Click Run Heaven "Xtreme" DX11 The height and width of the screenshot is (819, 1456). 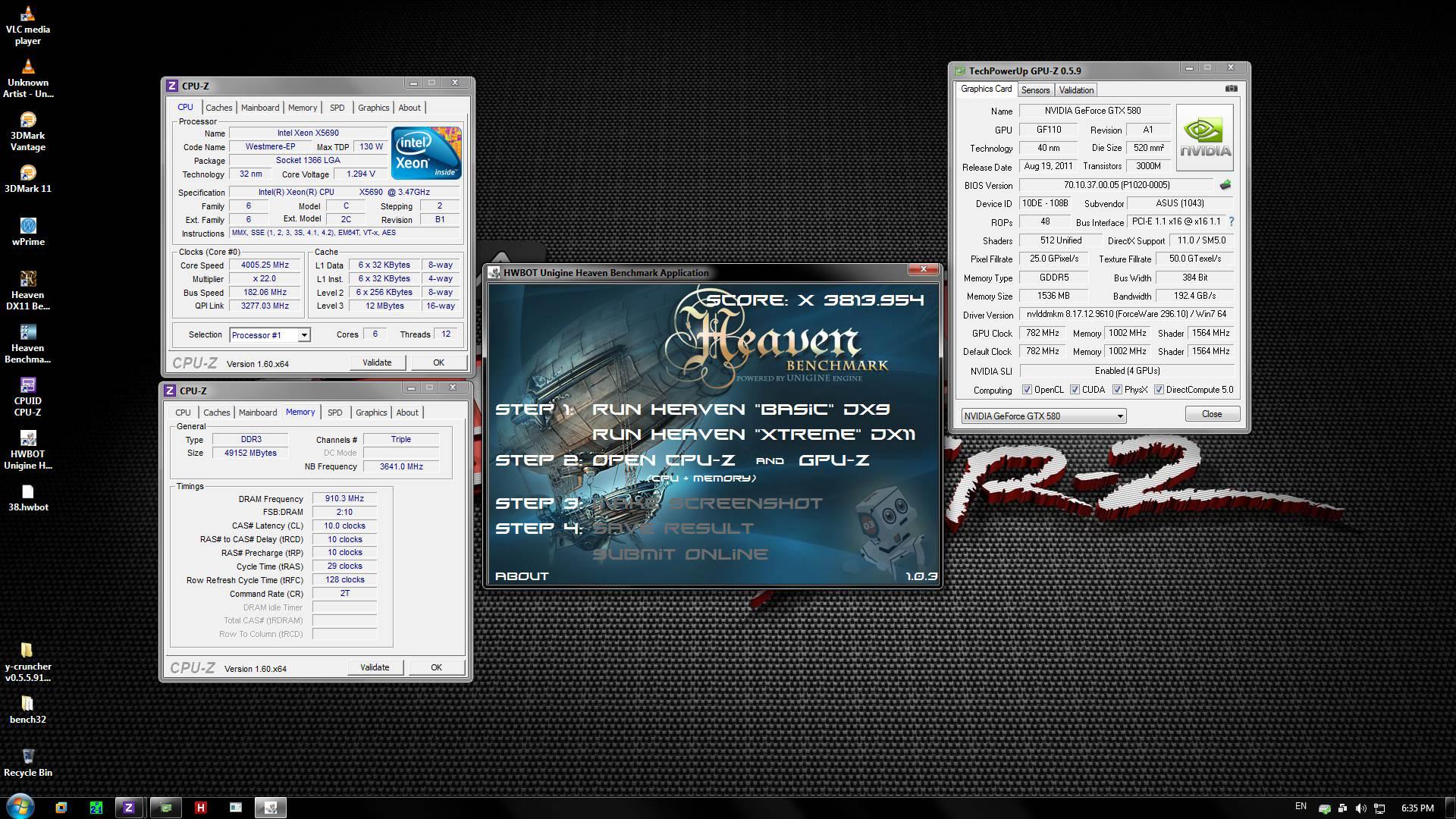(x=754, y=435)
